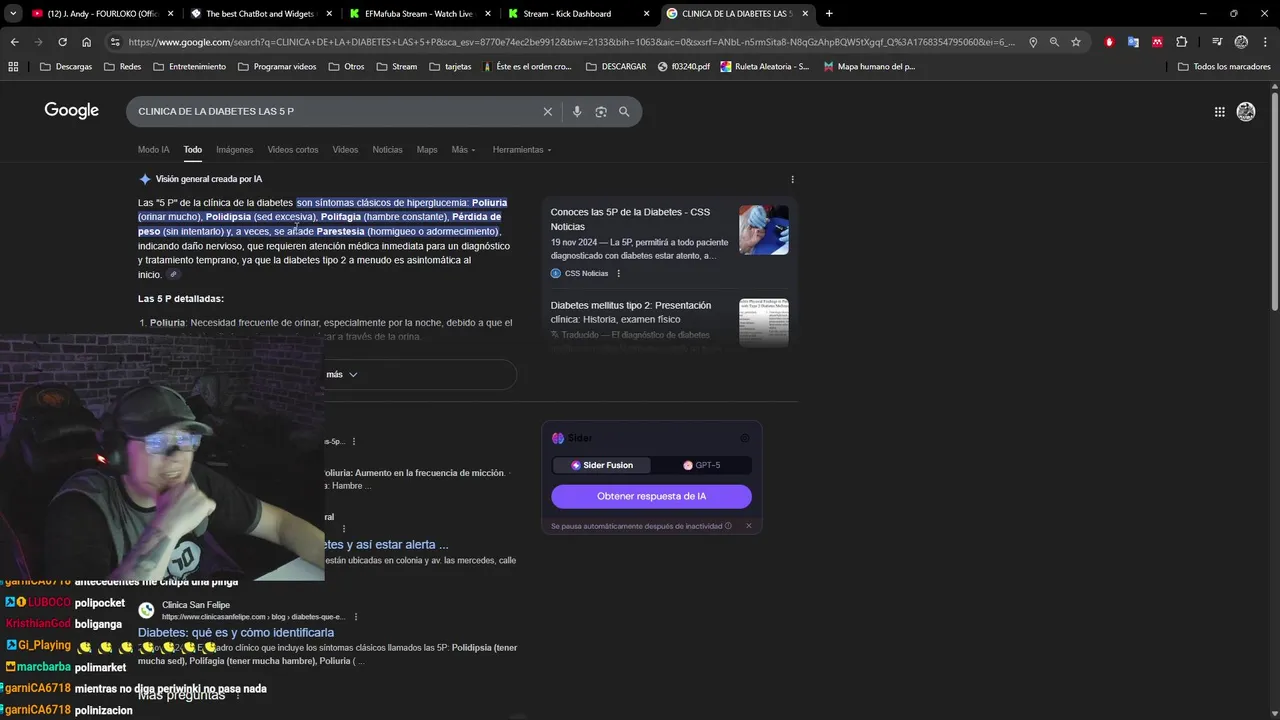
Task: Open 'Diabetes mellitus tipo 2' article link
Action: pyautogui.click(x=630, y=312)
